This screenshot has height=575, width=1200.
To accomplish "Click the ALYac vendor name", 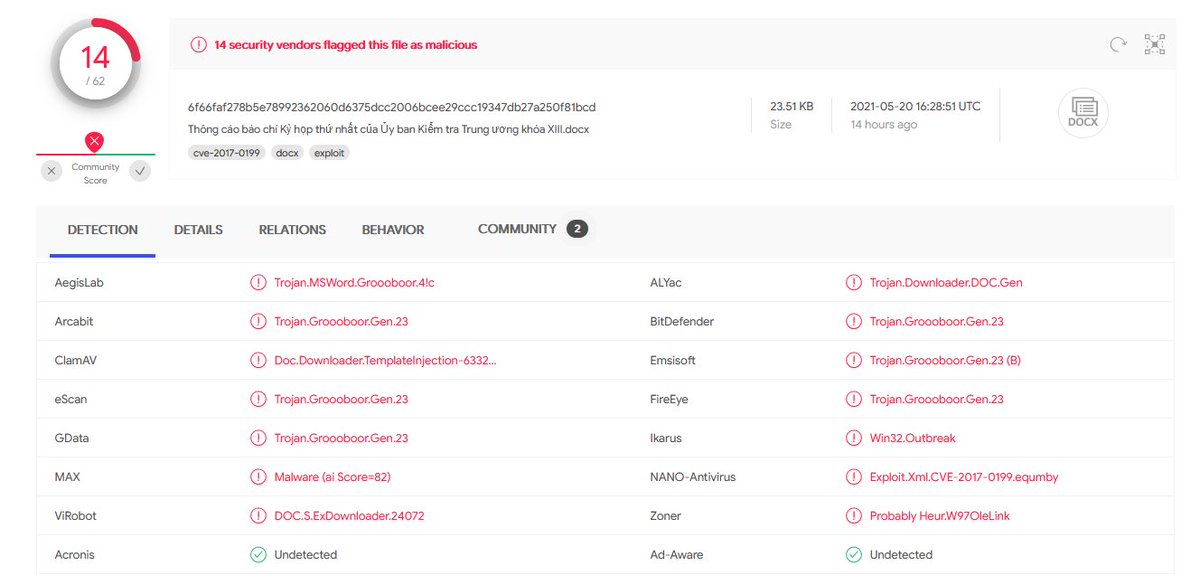I will [666, 283].
